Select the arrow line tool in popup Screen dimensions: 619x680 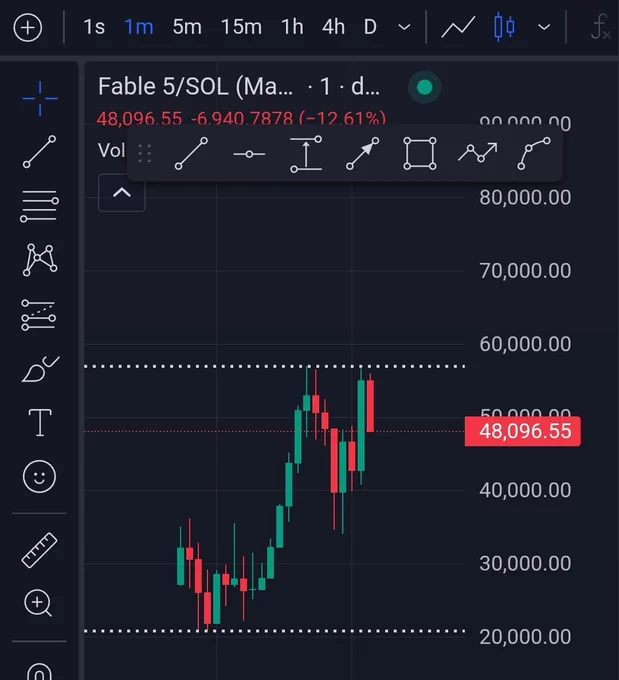point(363,154)
